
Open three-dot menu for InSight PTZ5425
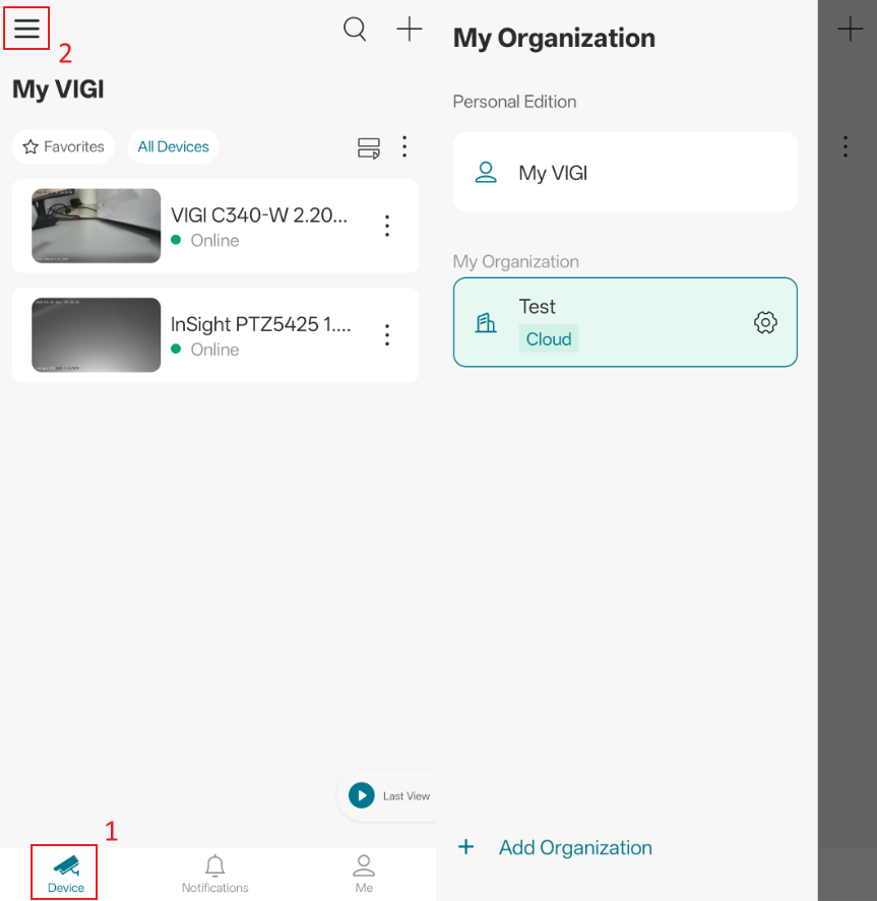pyautogui.click(x=387, y=335)
